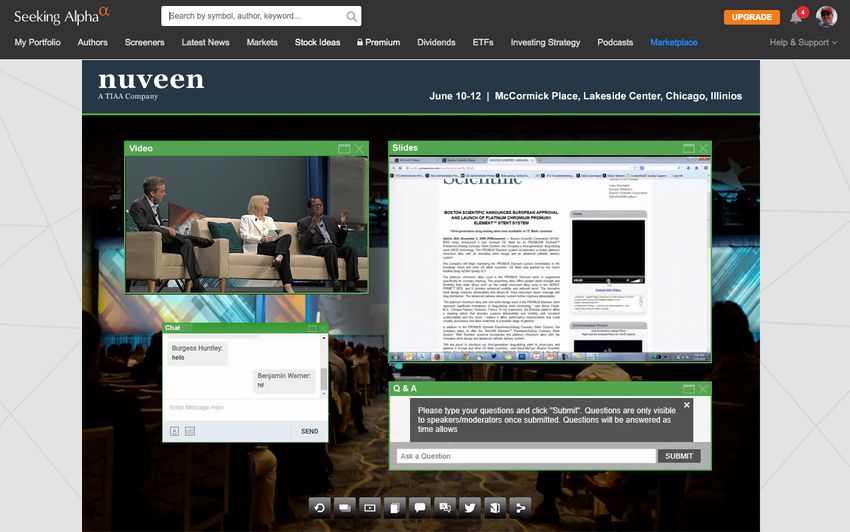This screenshot has height=532, width=850.
Task: Open the documents pages icon in bottom toolbar
Action: [x=395, y=508]
